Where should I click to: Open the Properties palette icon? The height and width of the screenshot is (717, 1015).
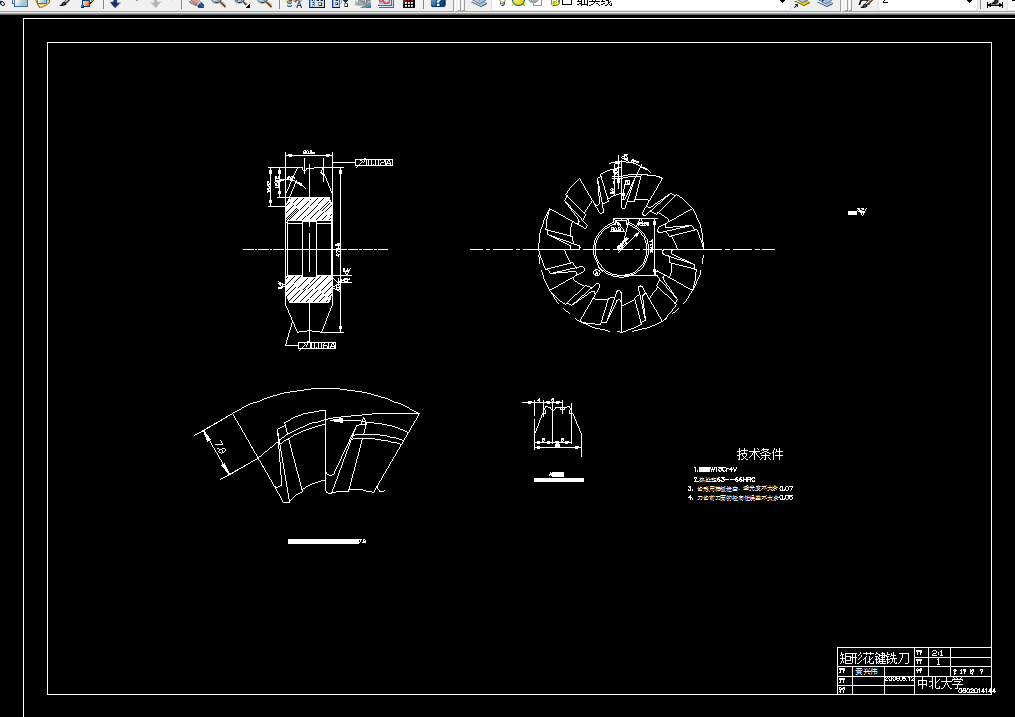[294, 3]
